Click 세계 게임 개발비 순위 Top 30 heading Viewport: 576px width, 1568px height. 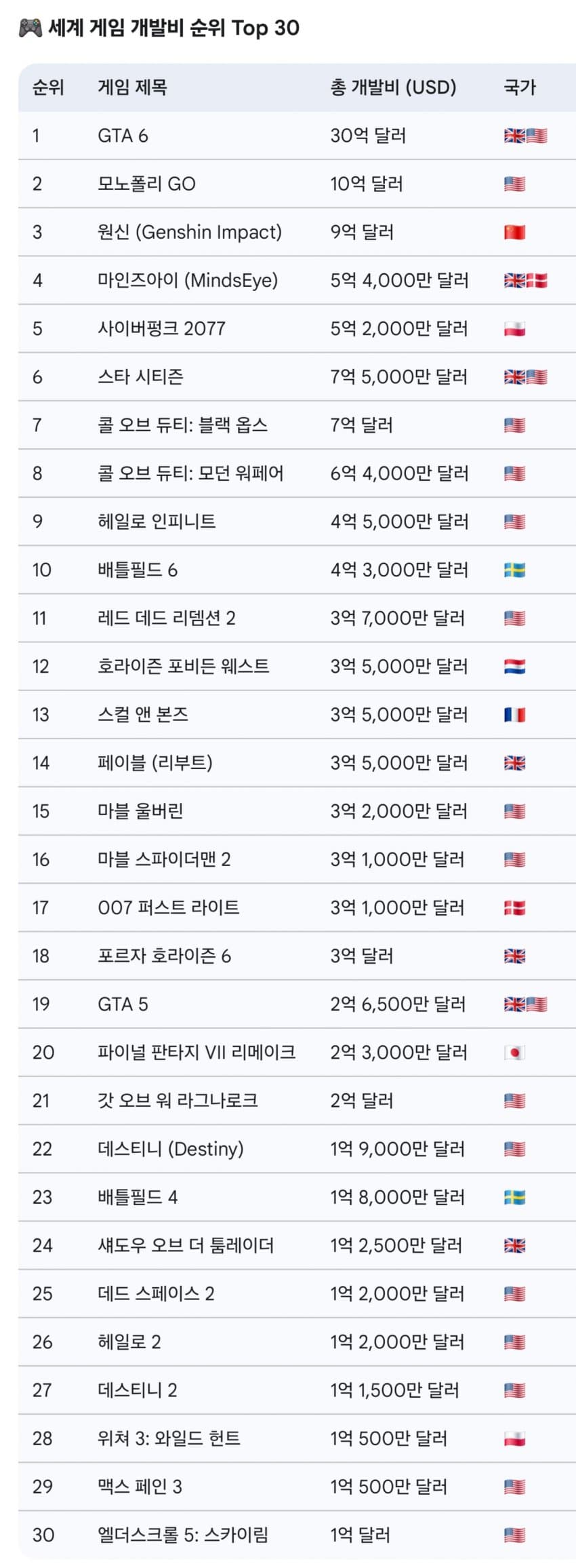pos(173,28)
